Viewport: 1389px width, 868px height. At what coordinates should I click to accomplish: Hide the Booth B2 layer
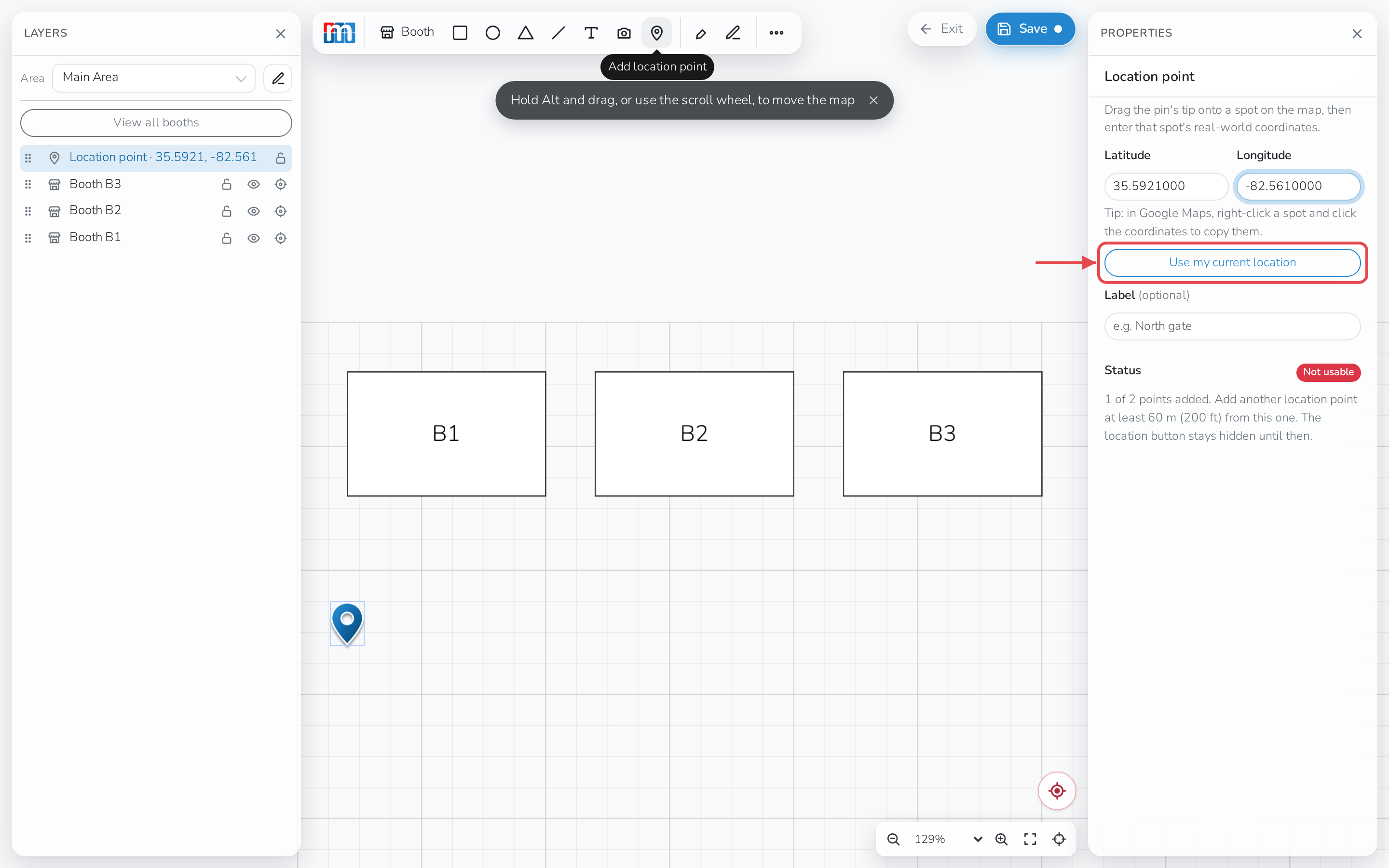tap(254, 211)
